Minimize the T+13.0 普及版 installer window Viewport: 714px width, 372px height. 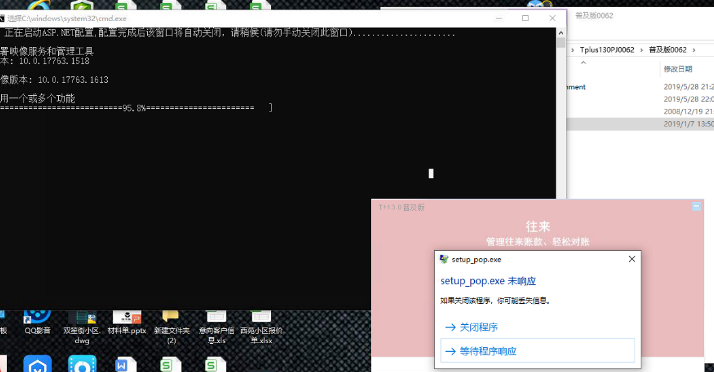(x=696, y=207)
